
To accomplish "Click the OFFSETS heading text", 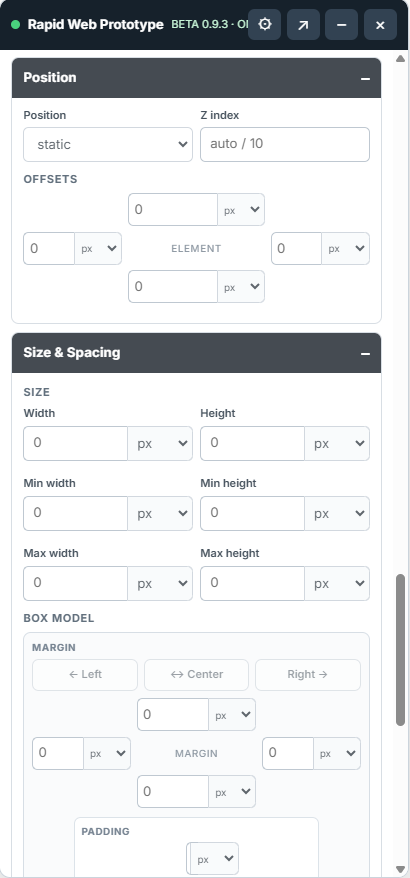I will [50, 179].
